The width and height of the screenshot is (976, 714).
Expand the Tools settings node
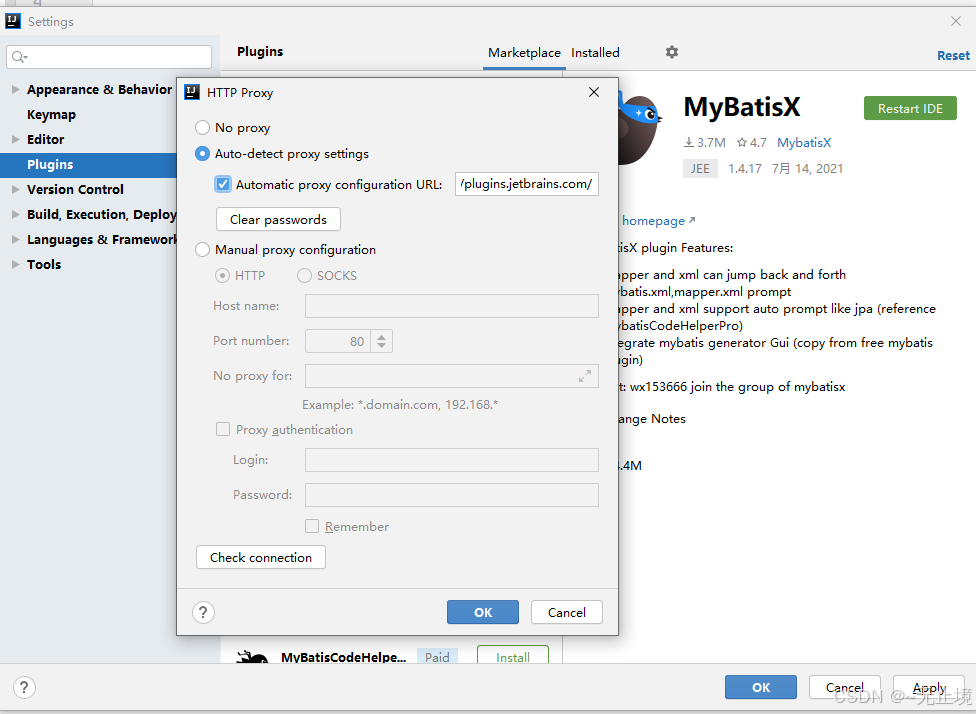[x=16, y=264]
